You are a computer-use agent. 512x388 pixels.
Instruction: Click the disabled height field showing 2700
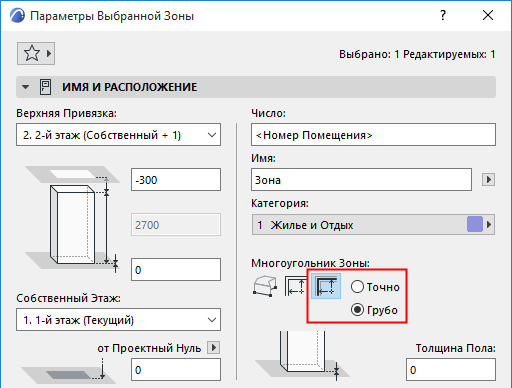(176, 225)
